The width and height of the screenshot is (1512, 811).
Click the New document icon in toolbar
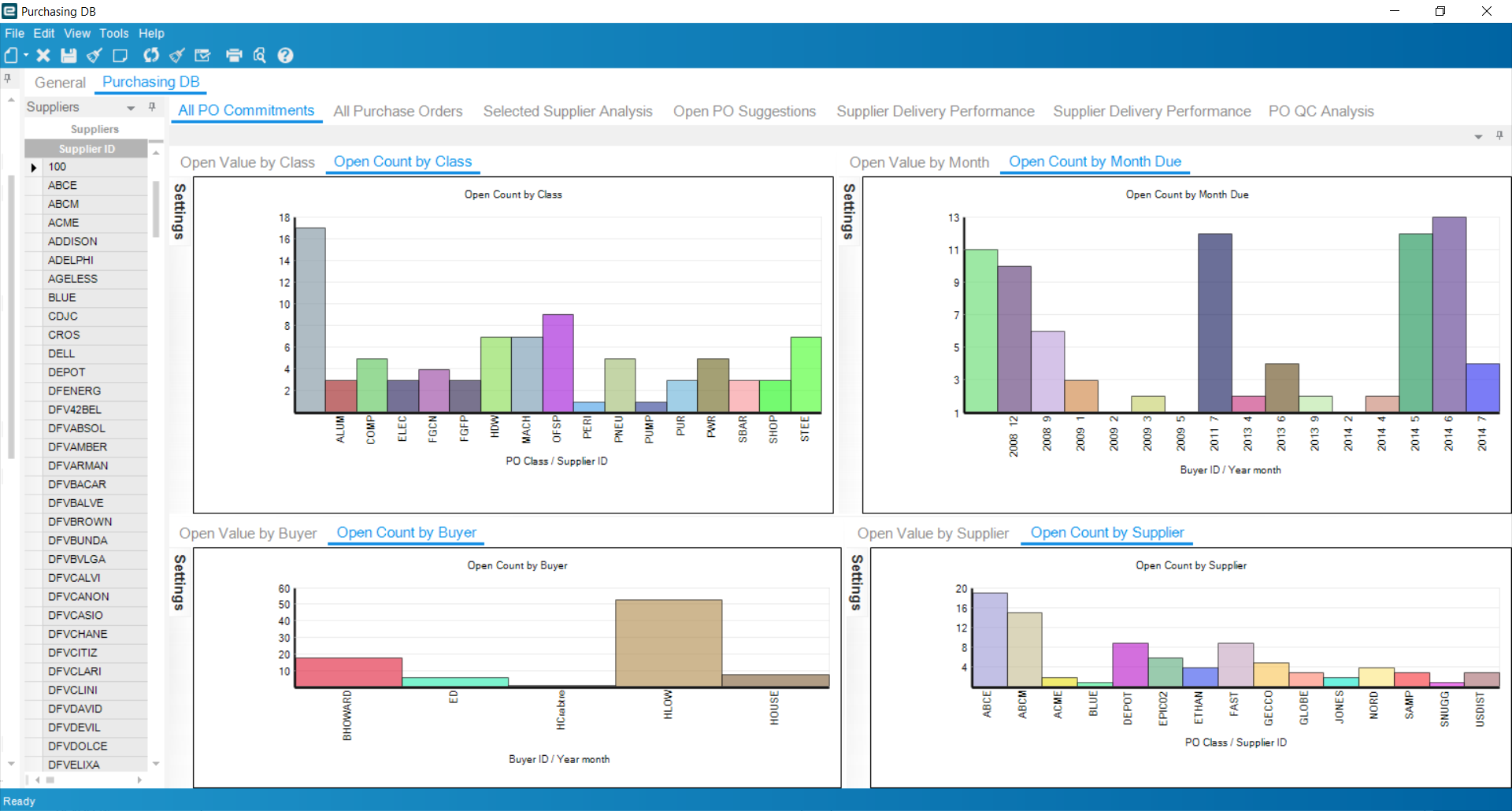click(x=11, y=55)
